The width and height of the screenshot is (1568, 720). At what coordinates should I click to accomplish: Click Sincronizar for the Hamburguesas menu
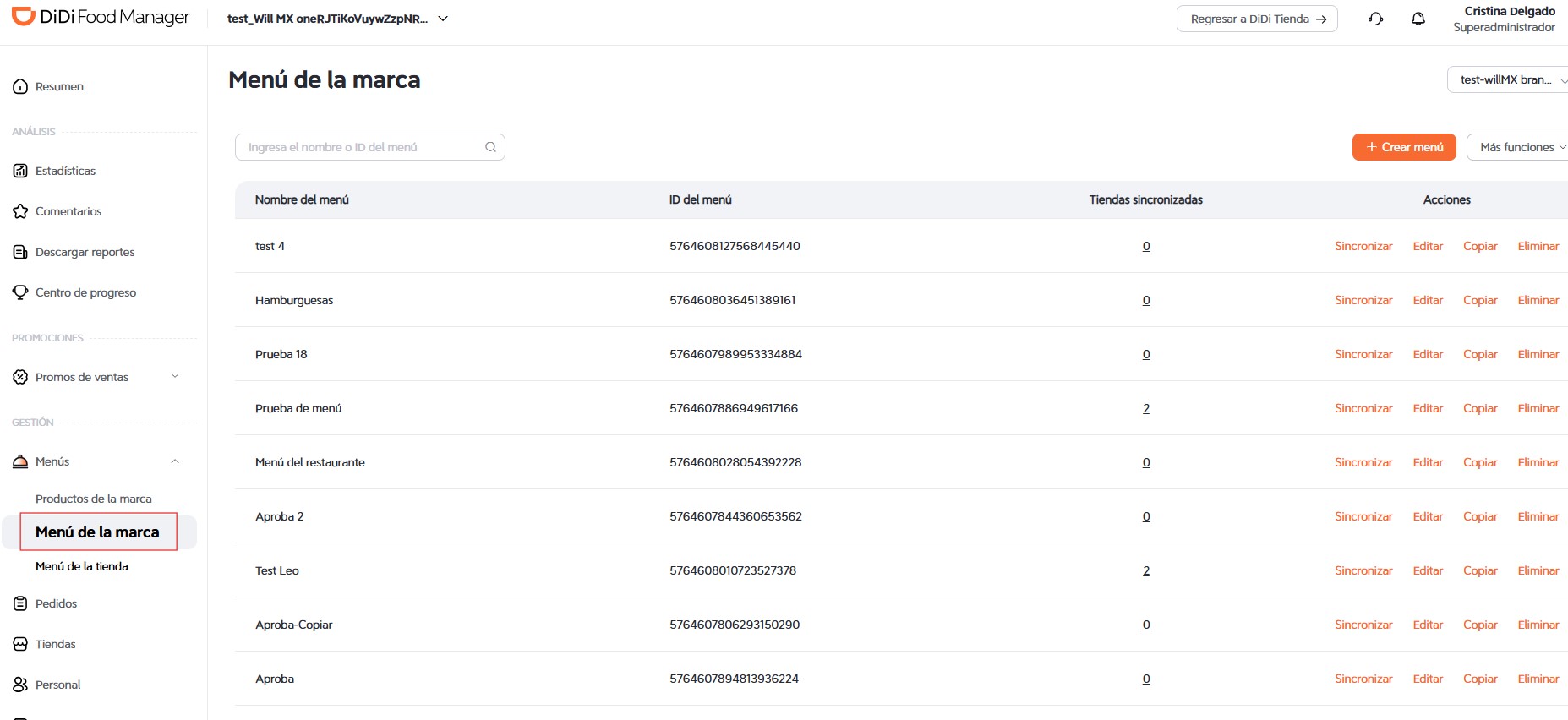[1363, 300]
